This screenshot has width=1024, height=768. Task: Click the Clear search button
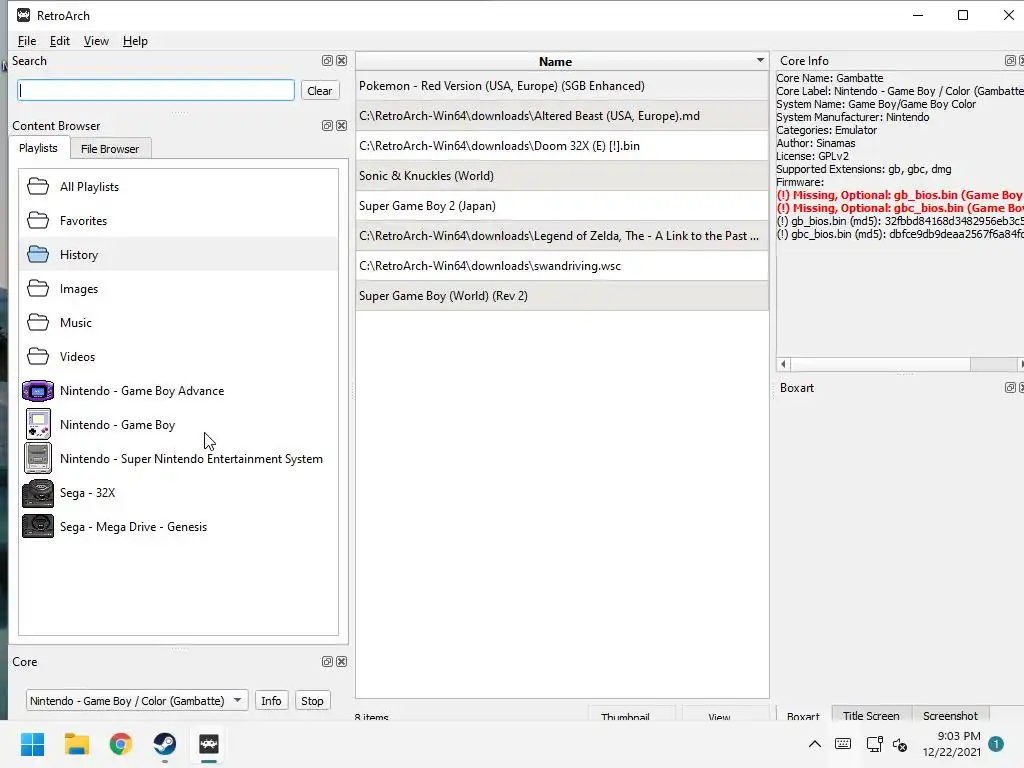tap(319, 91)
